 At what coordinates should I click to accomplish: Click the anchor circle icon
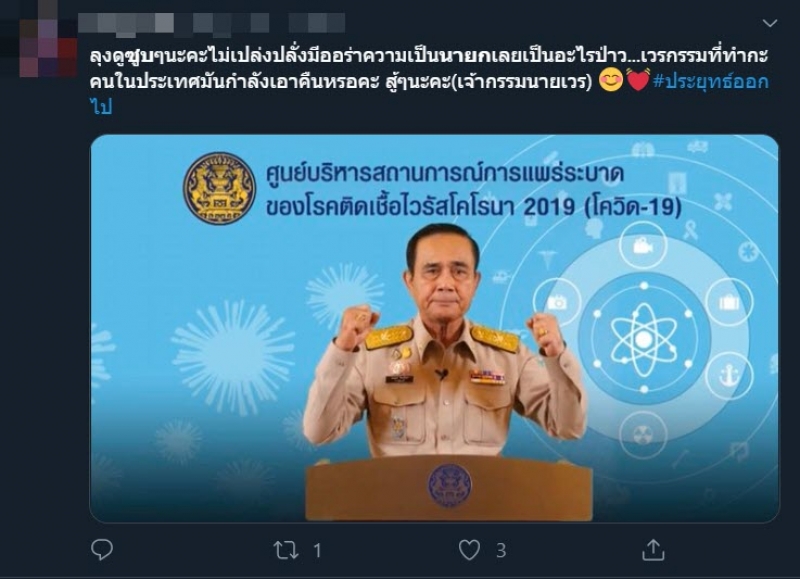[729, 376]
